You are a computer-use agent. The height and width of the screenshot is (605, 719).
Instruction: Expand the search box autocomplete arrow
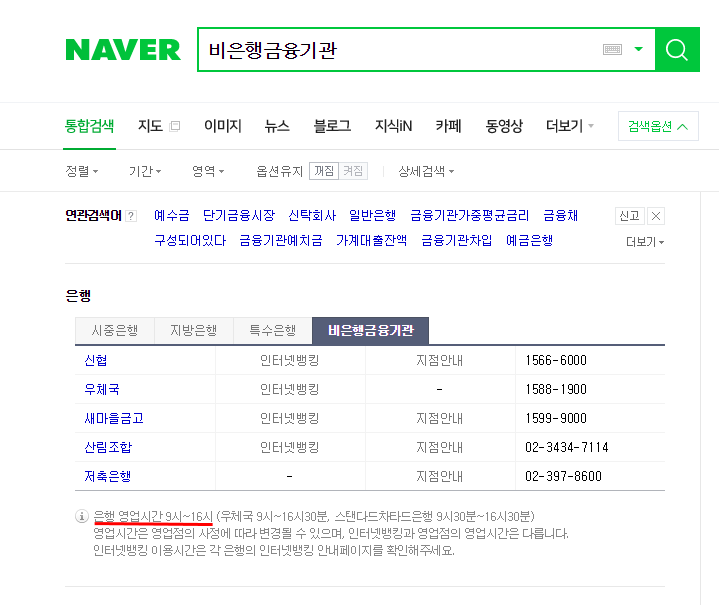638,49
